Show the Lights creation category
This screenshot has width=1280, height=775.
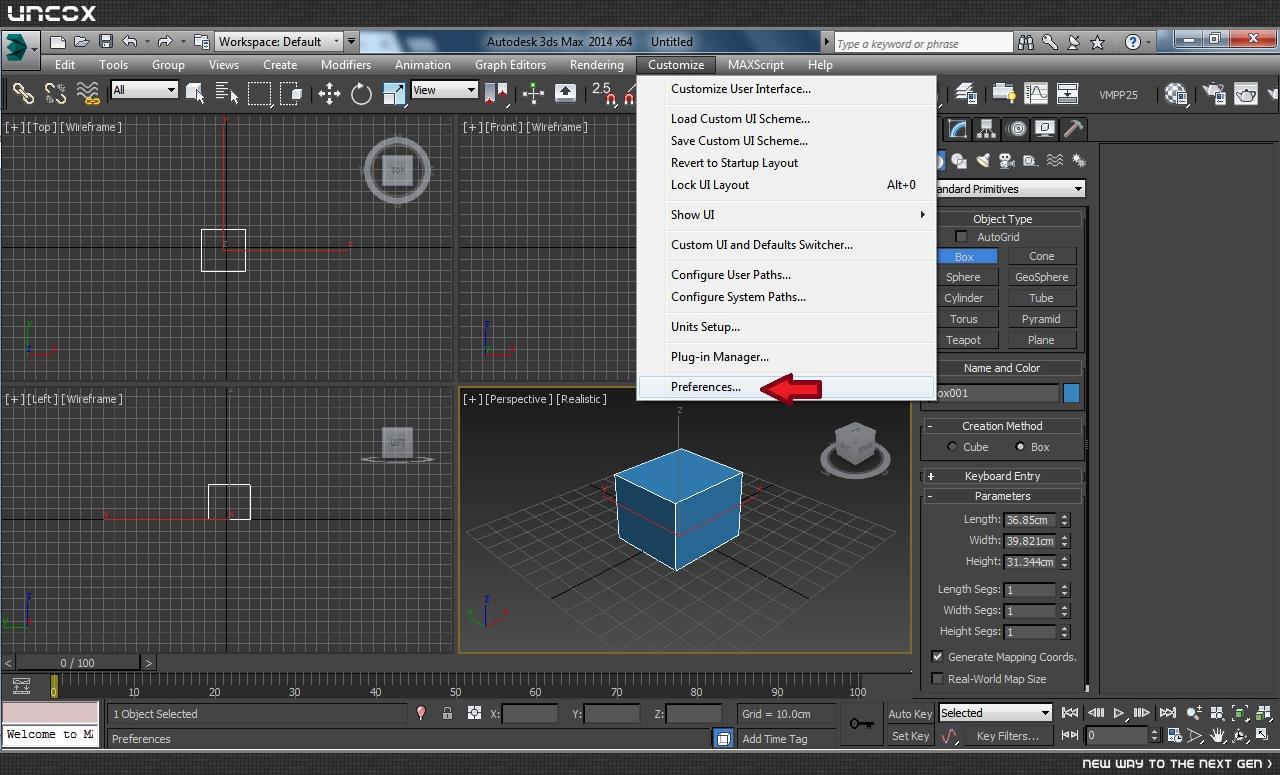pos(983,160)
